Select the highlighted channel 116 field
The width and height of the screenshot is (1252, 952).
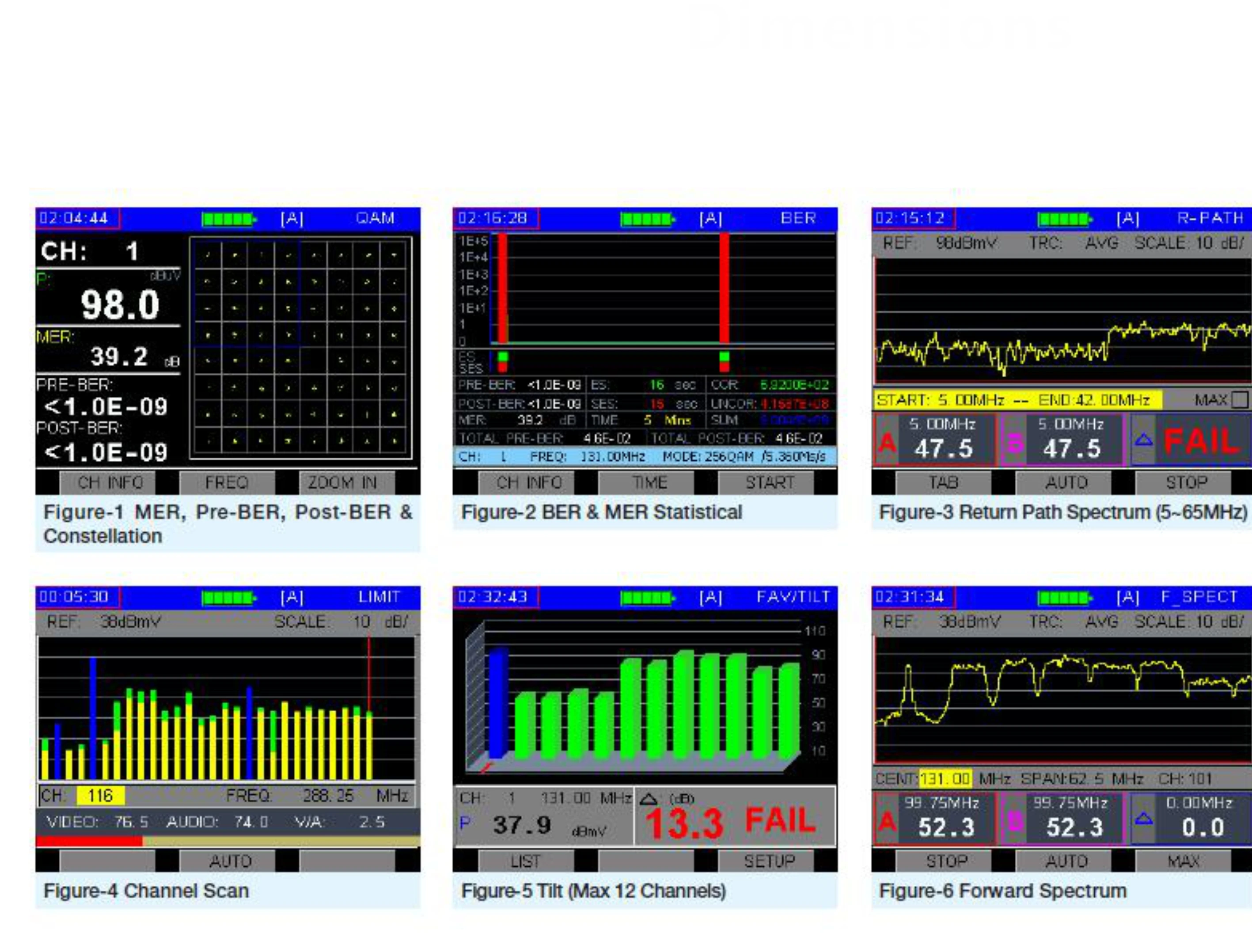click(x=100, y=796)
